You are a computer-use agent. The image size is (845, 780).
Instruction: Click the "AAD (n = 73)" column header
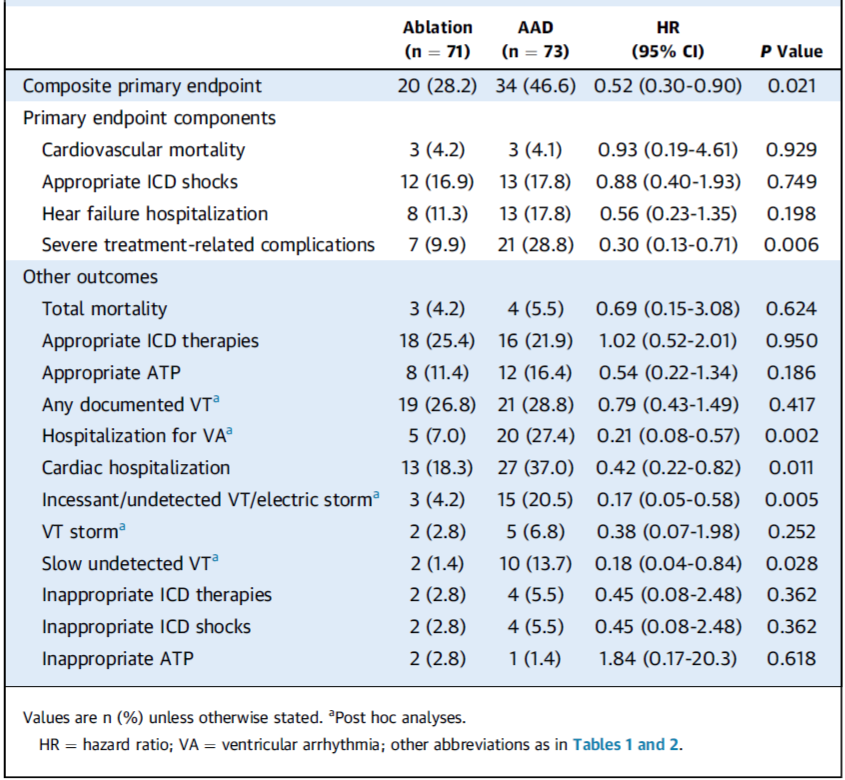coord(535,39)
